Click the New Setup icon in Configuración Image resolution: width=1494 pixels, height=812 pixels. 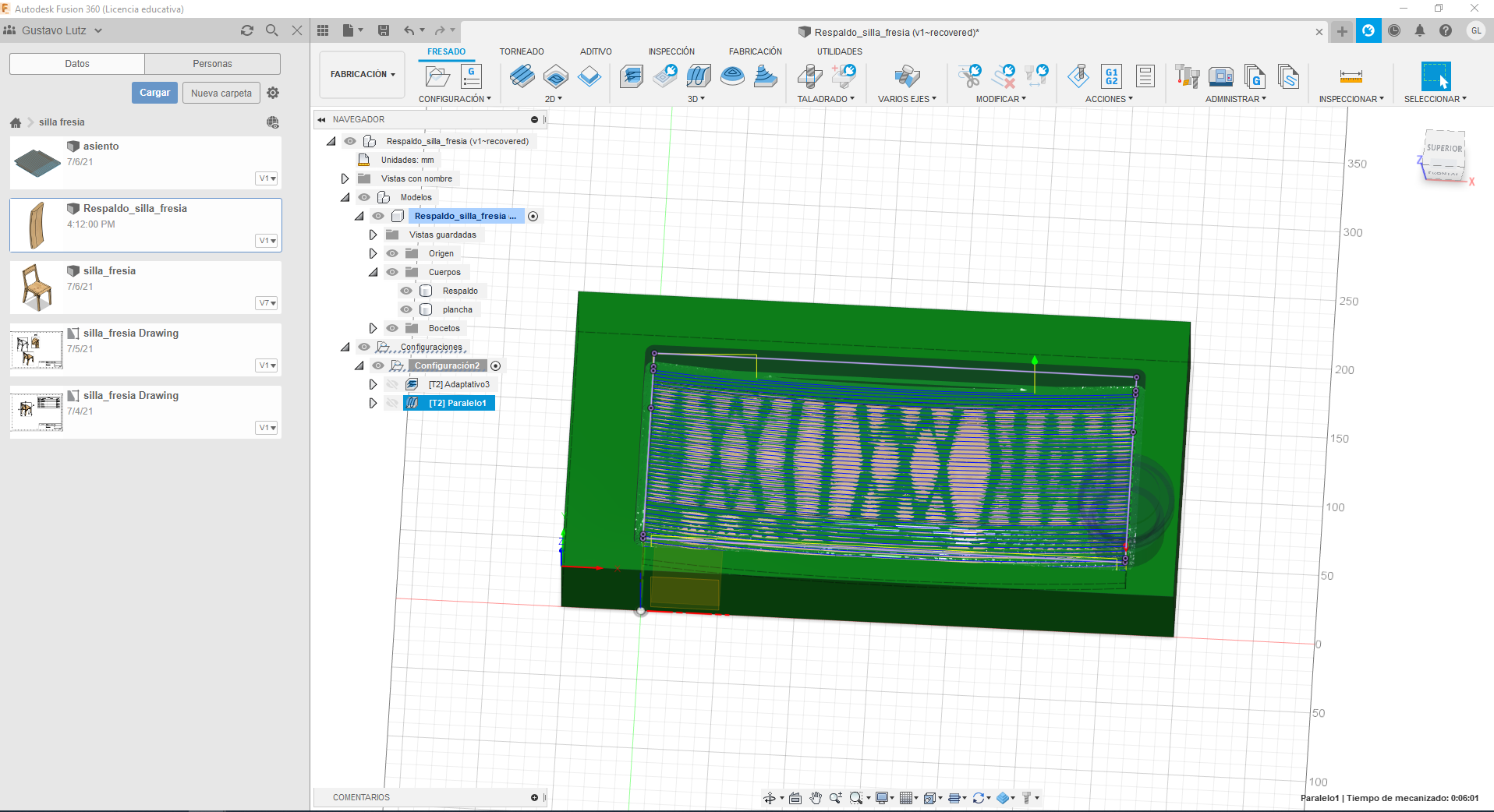(437, 76)
